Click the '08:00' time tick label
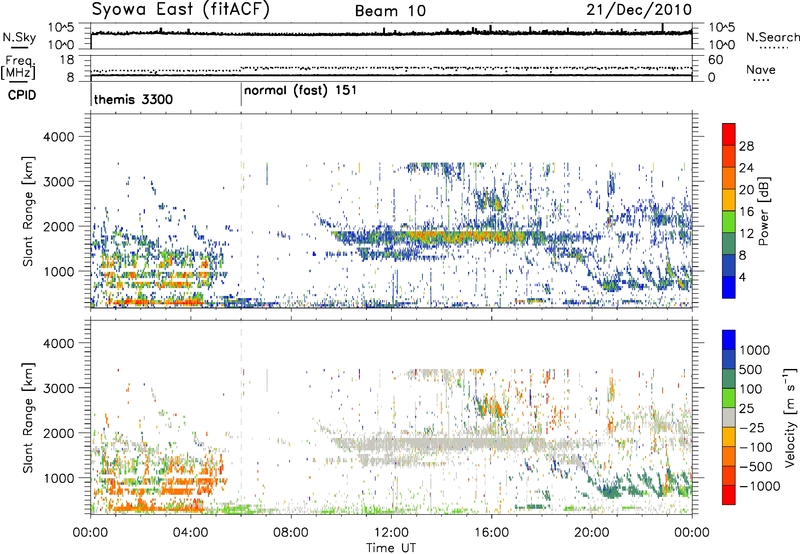 pyautogui.click(x=291, y=533)
